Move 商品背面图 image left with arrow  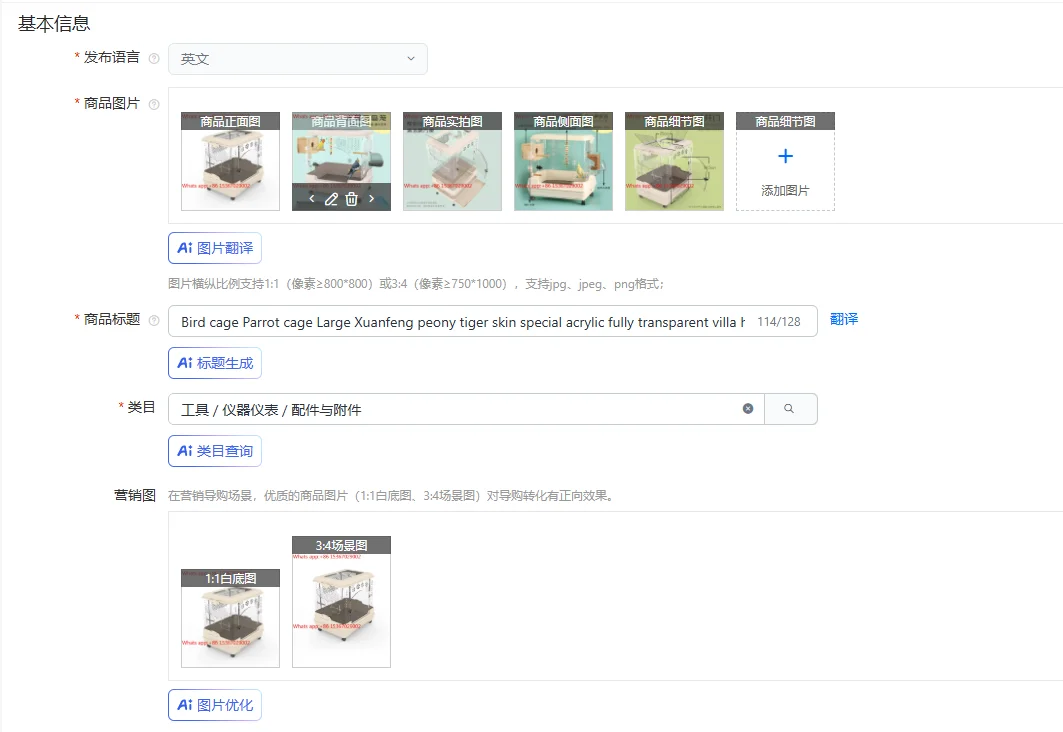pyautogui.click(x=312, y=199)
